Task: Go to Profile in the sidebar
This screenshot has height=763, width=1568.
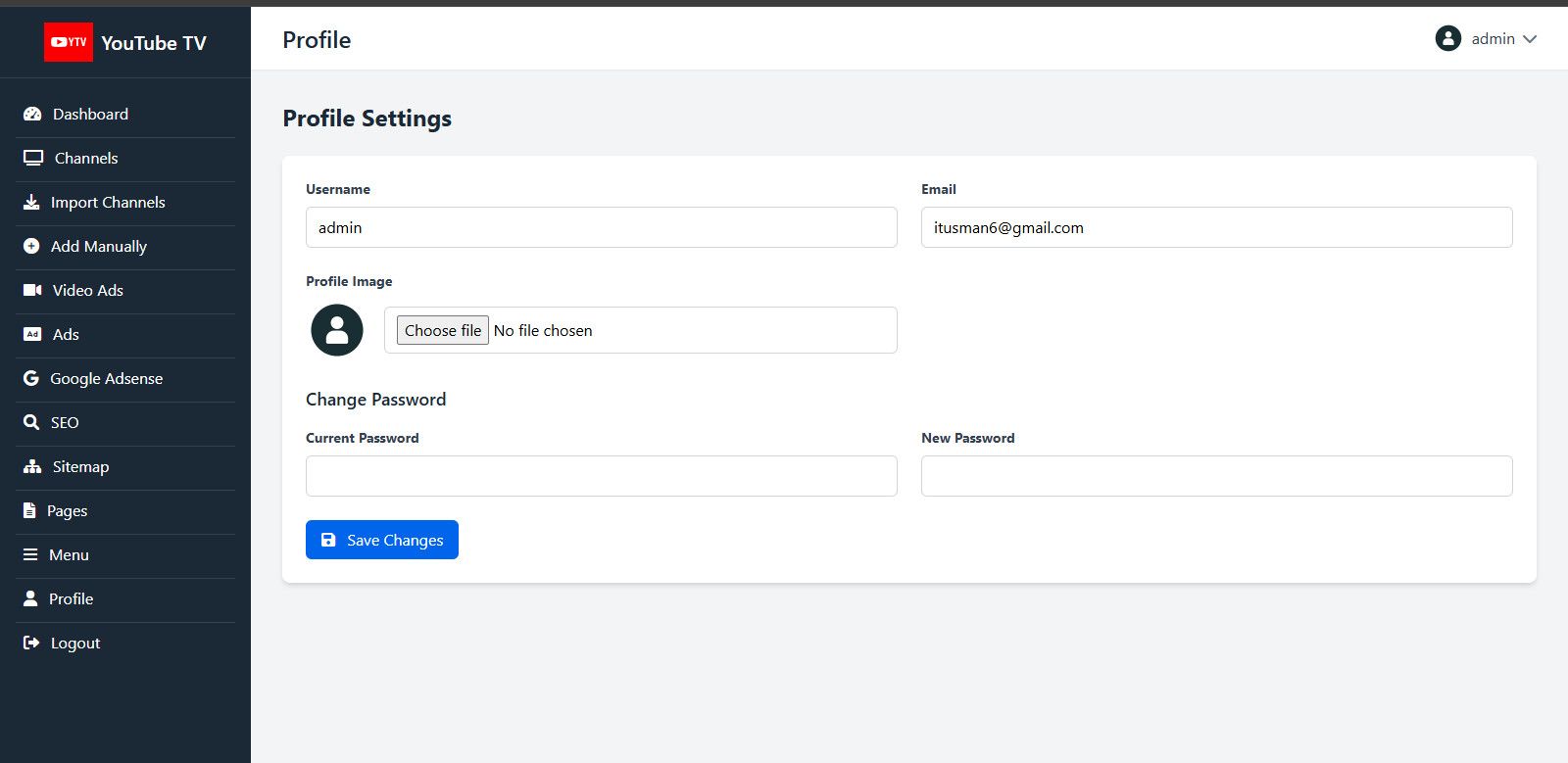Action: pyautogui.click(x=71, y=598)
